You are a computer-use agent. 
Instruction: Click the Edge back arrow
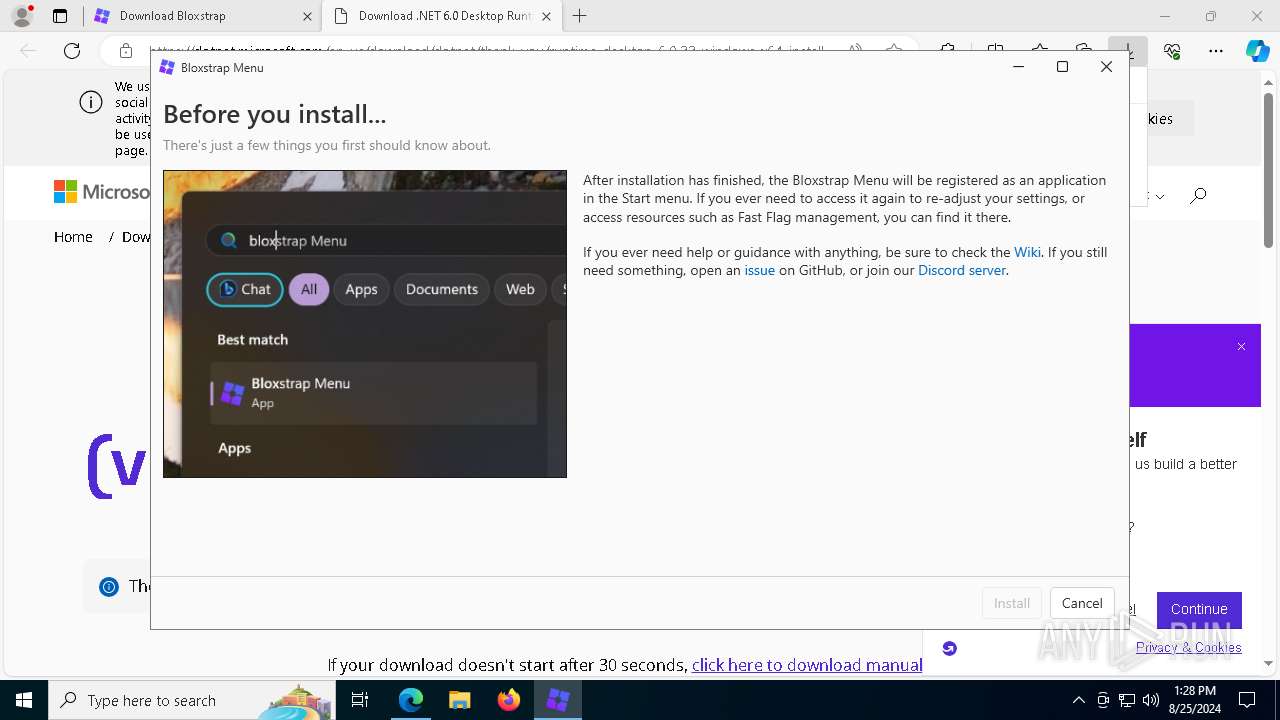(x=28, y=51)
